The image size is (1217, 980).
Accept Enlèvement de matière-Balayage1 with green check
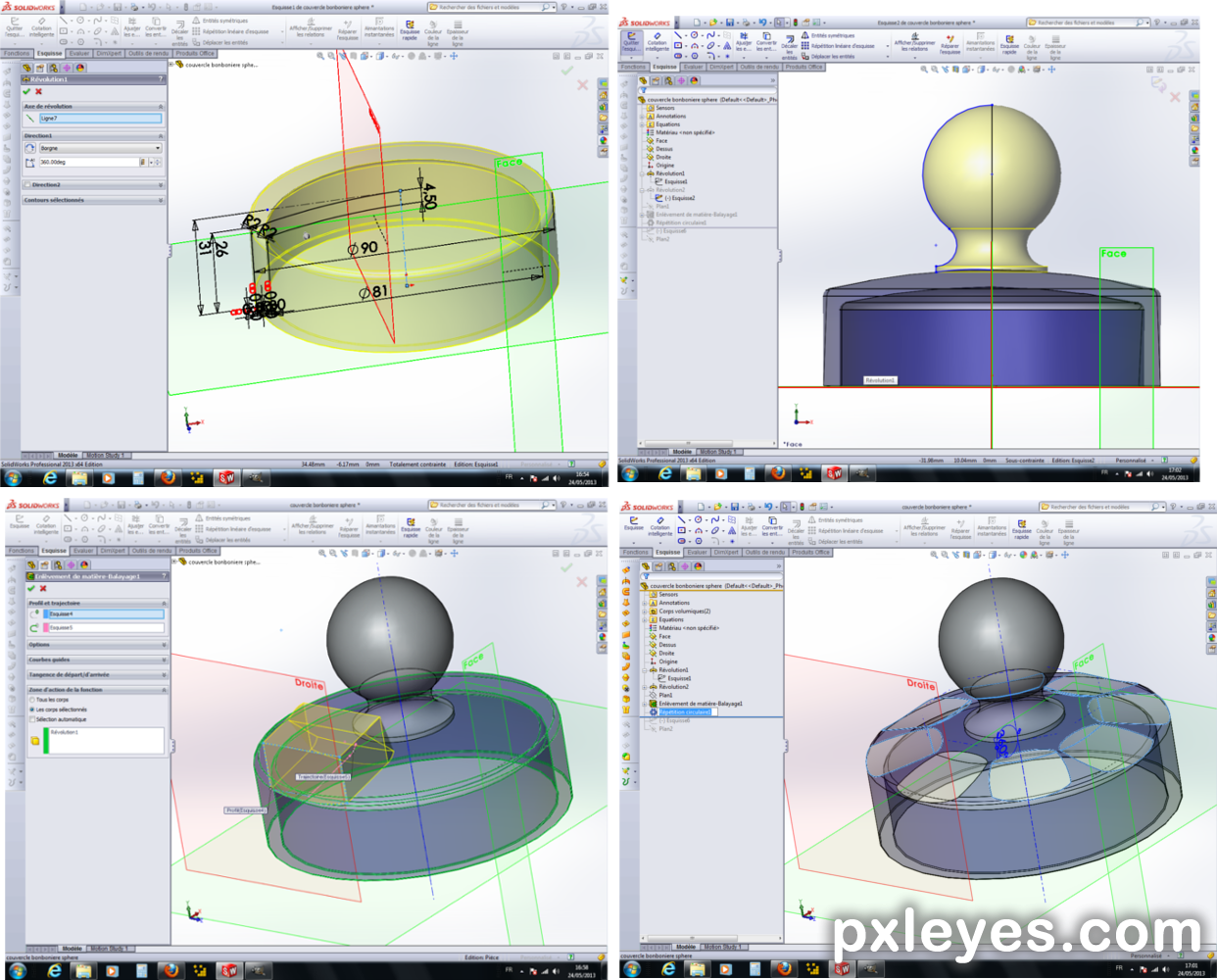(x=31, y=588)
